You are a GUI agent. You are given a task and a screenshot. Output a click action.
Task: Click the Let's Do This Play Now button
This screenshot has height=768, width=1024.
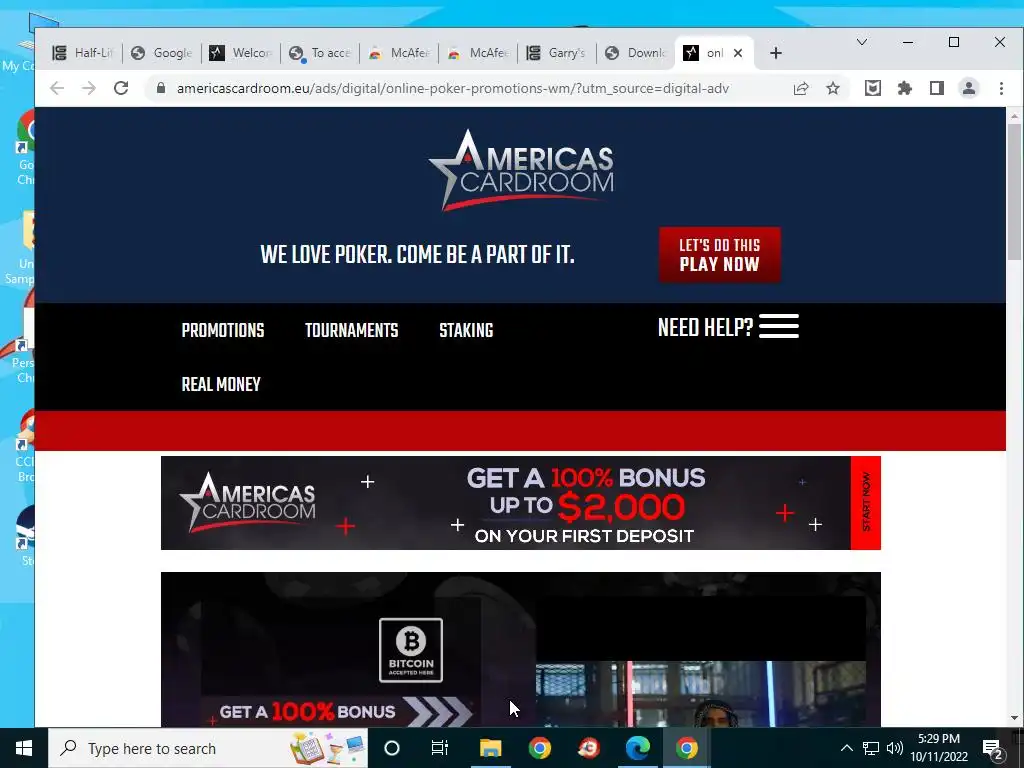720,255
